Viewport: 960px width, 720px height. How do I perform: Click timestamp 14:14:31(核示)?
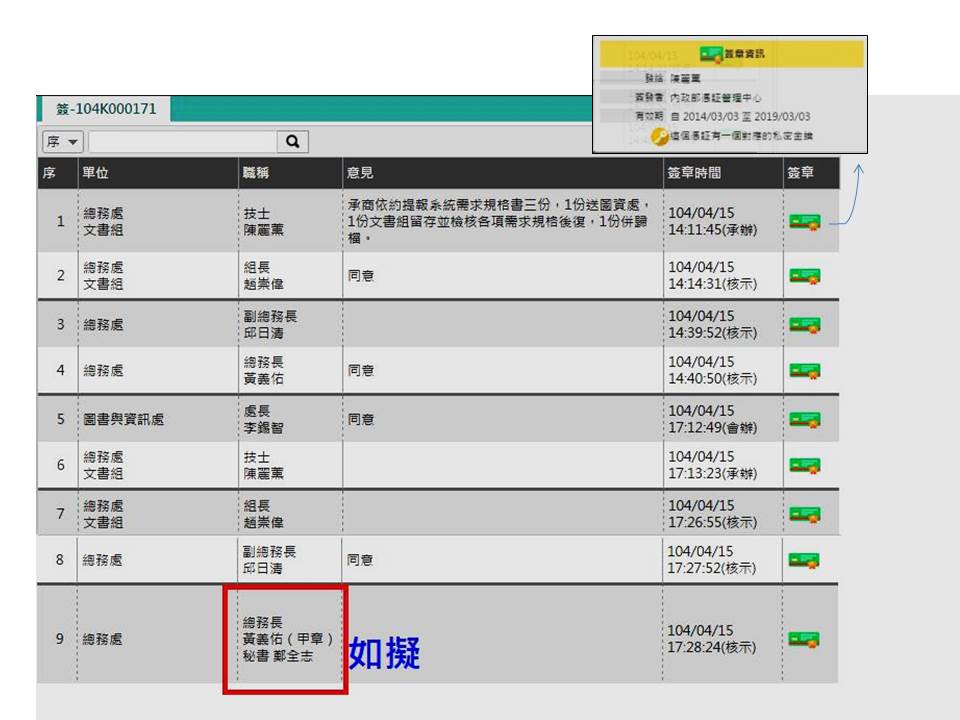(x=713, y=284)
